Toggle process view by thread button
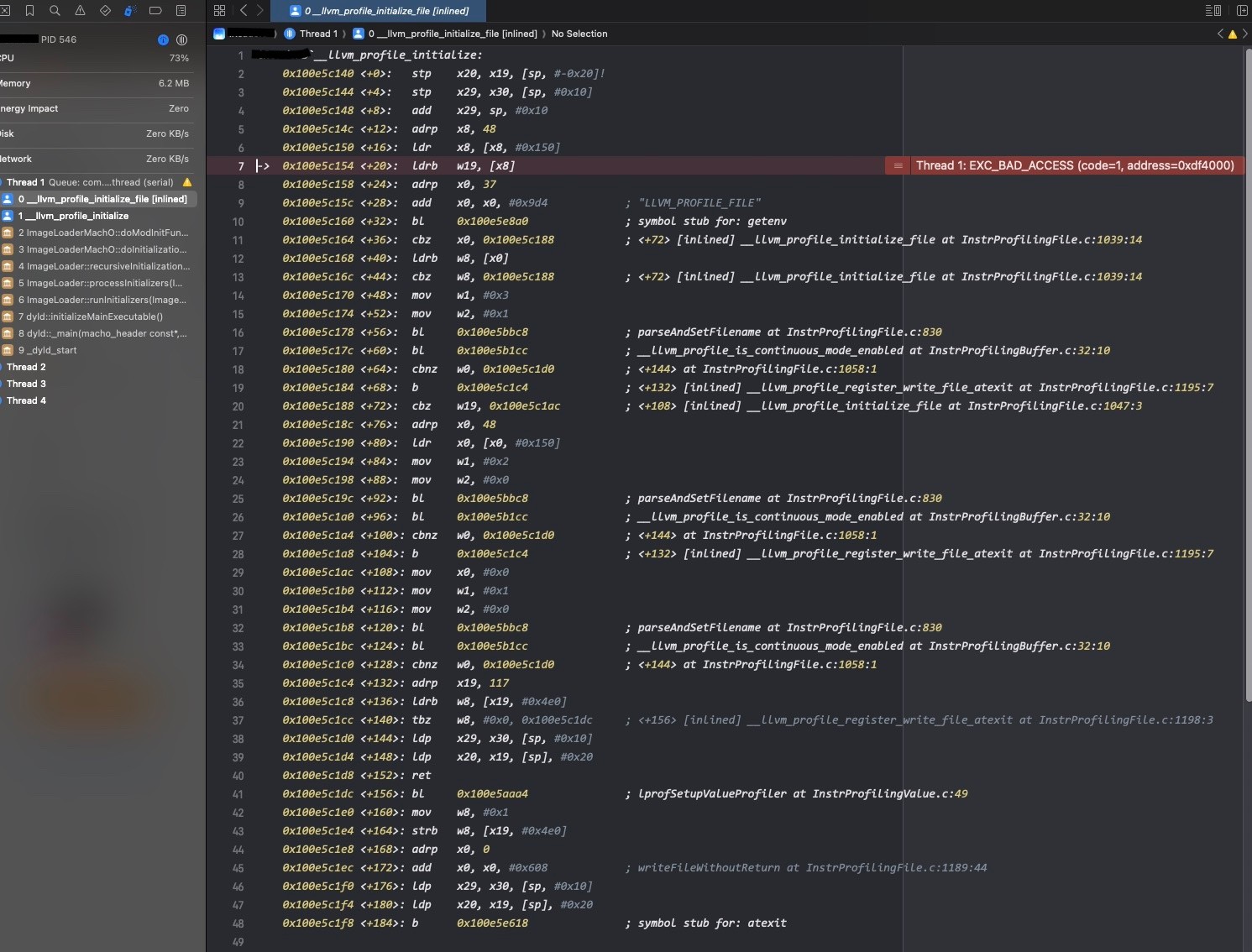 181,39
